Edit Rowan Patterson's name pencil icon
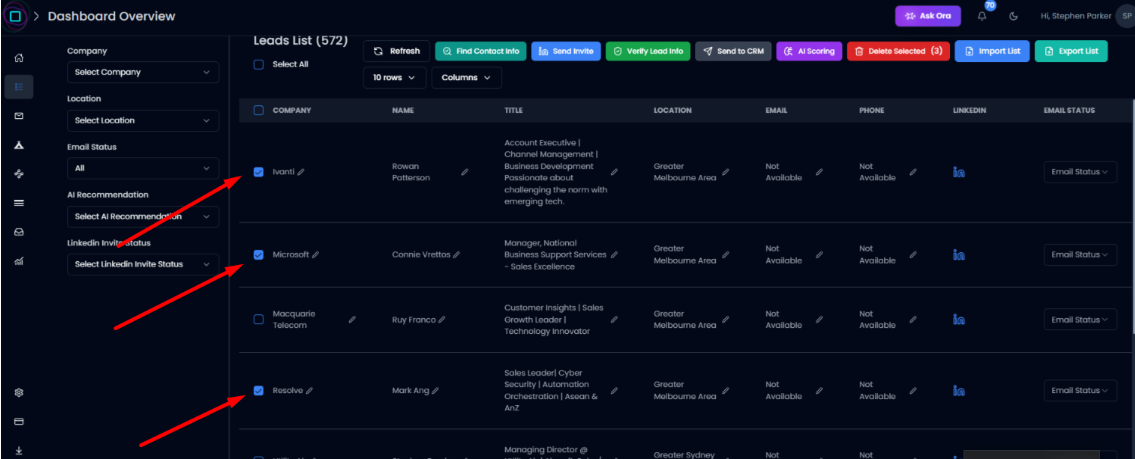The image size is (1135, 459). tap(465, 172)
